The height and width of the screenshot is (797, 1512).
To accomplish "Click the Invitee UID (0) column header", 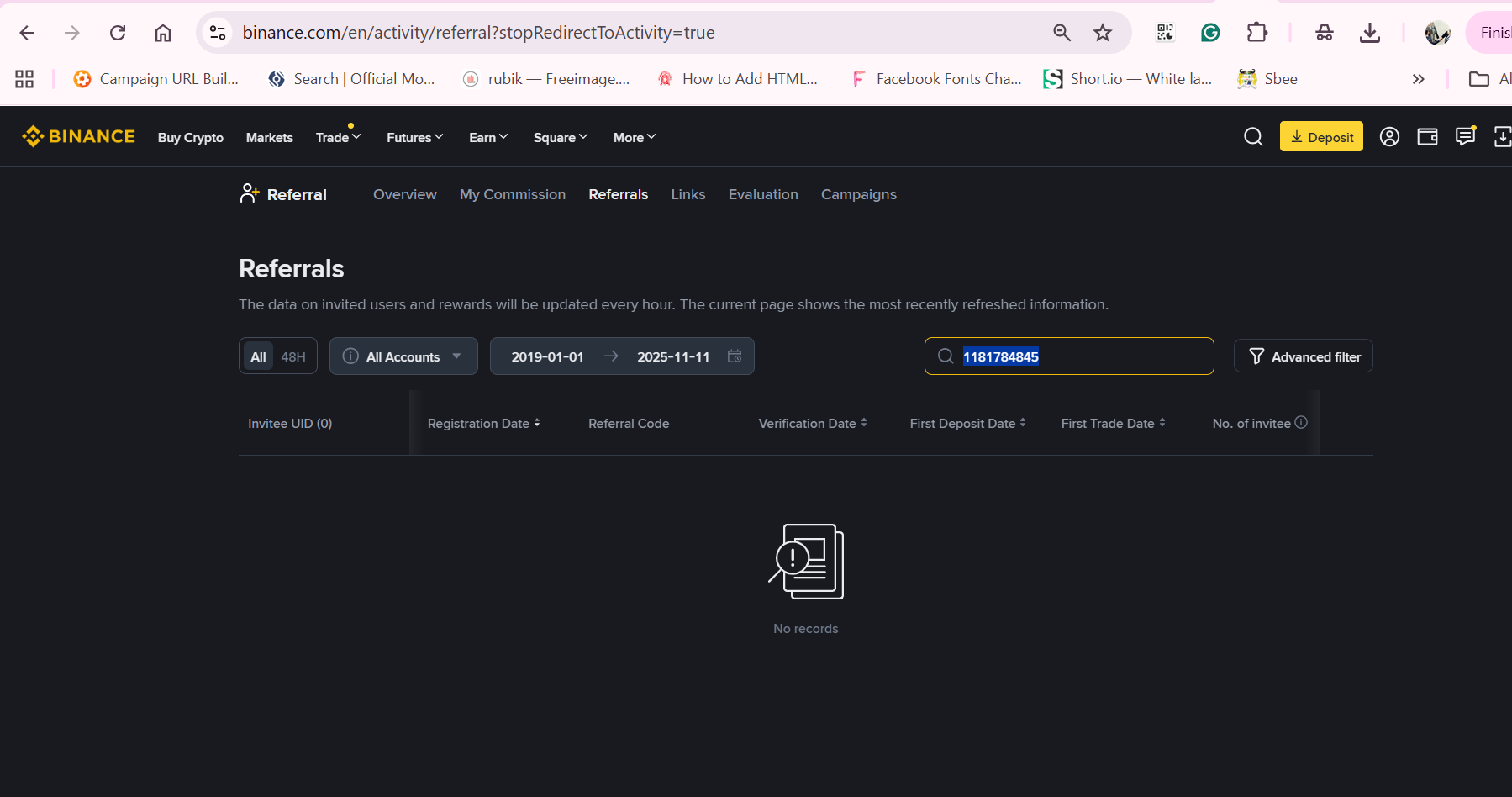I will click(290, 424).
